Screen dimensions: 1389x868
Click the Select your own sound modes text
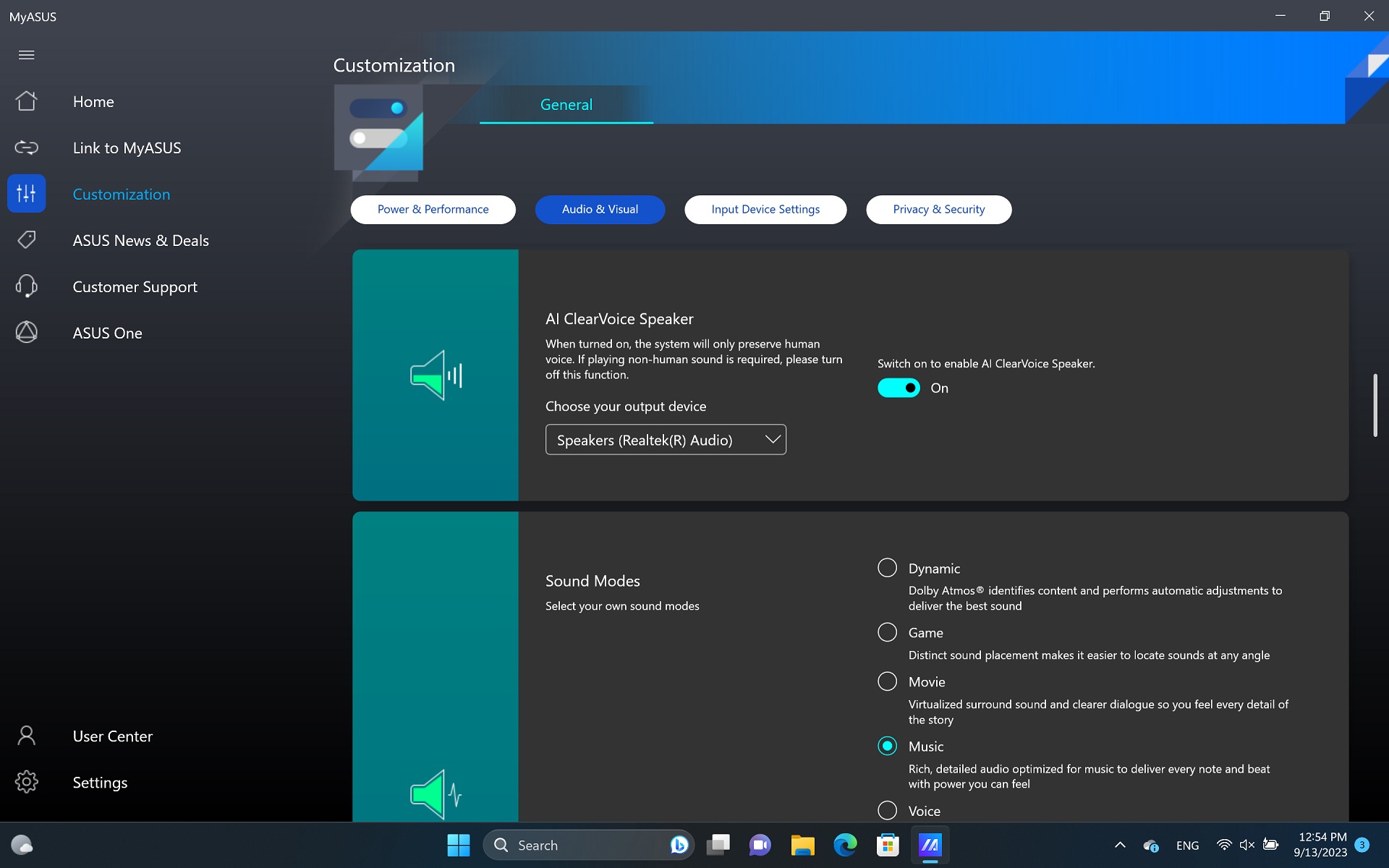[x=622, y=606]
